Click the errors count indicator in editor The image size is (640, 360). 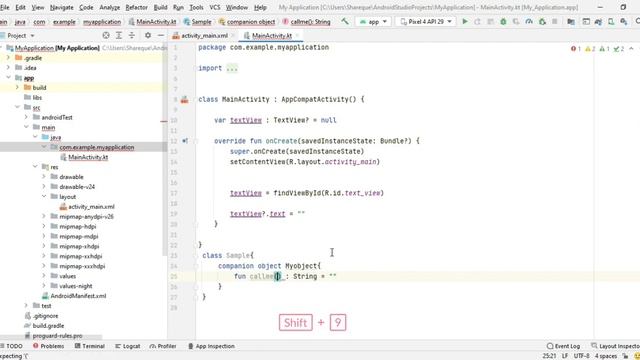576,49
